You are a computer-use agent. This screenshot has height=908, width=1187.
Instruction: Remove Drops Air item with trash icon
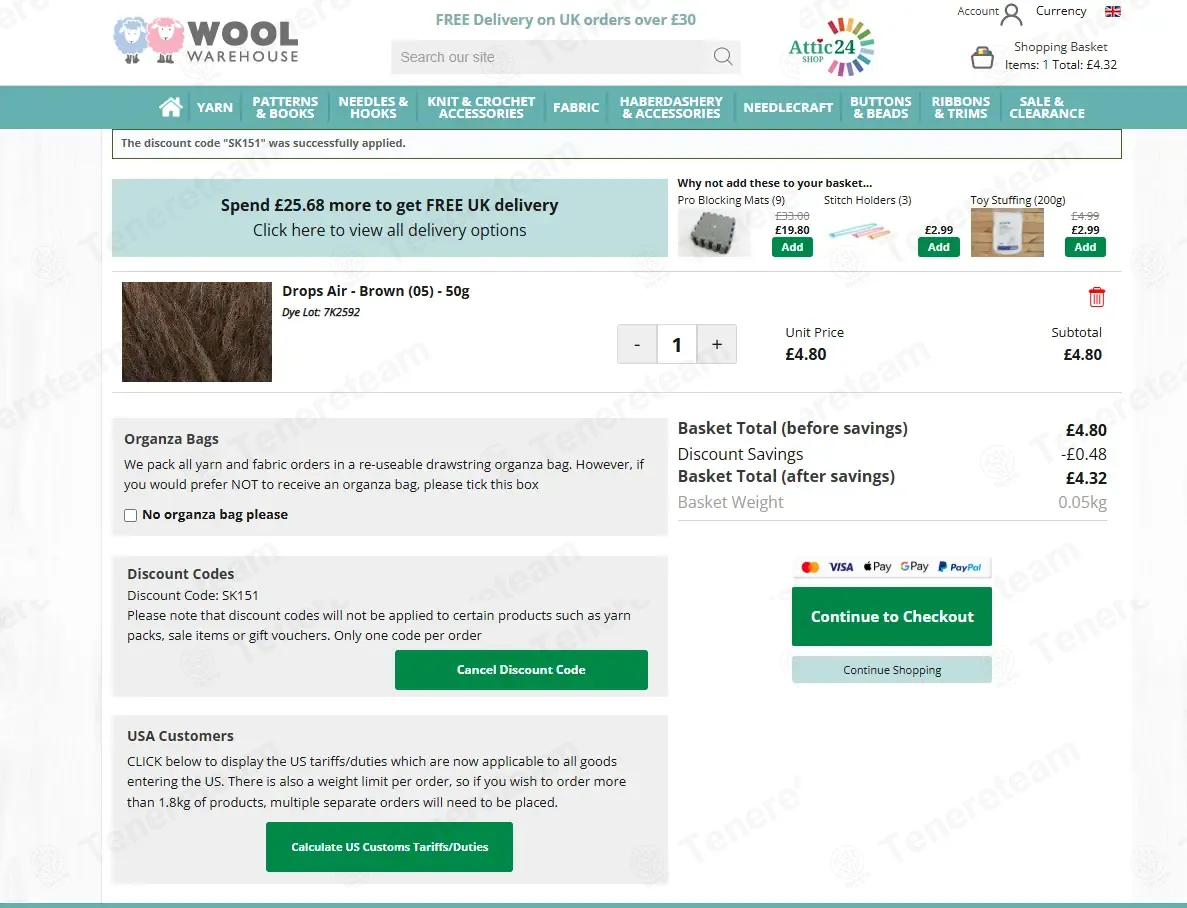click(1096, 297)
